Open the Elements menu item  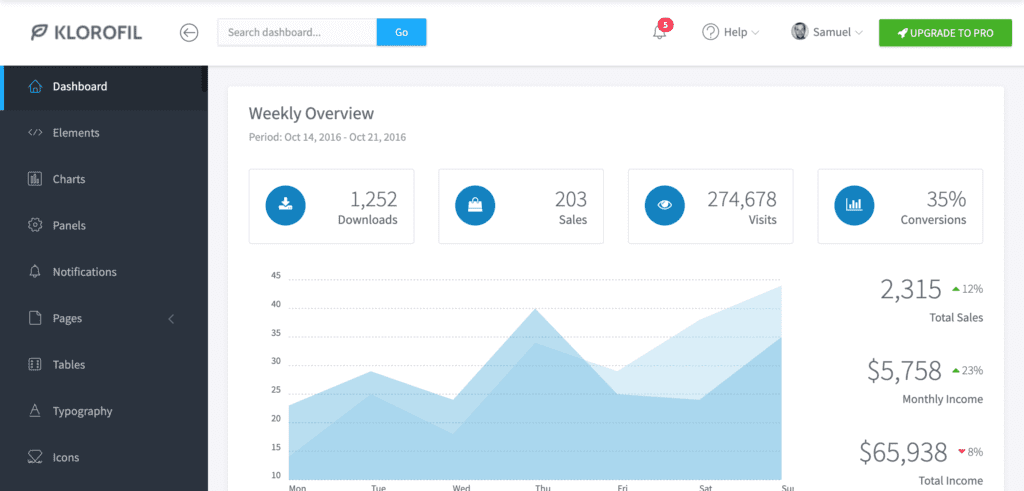click(x=104, y=133)
